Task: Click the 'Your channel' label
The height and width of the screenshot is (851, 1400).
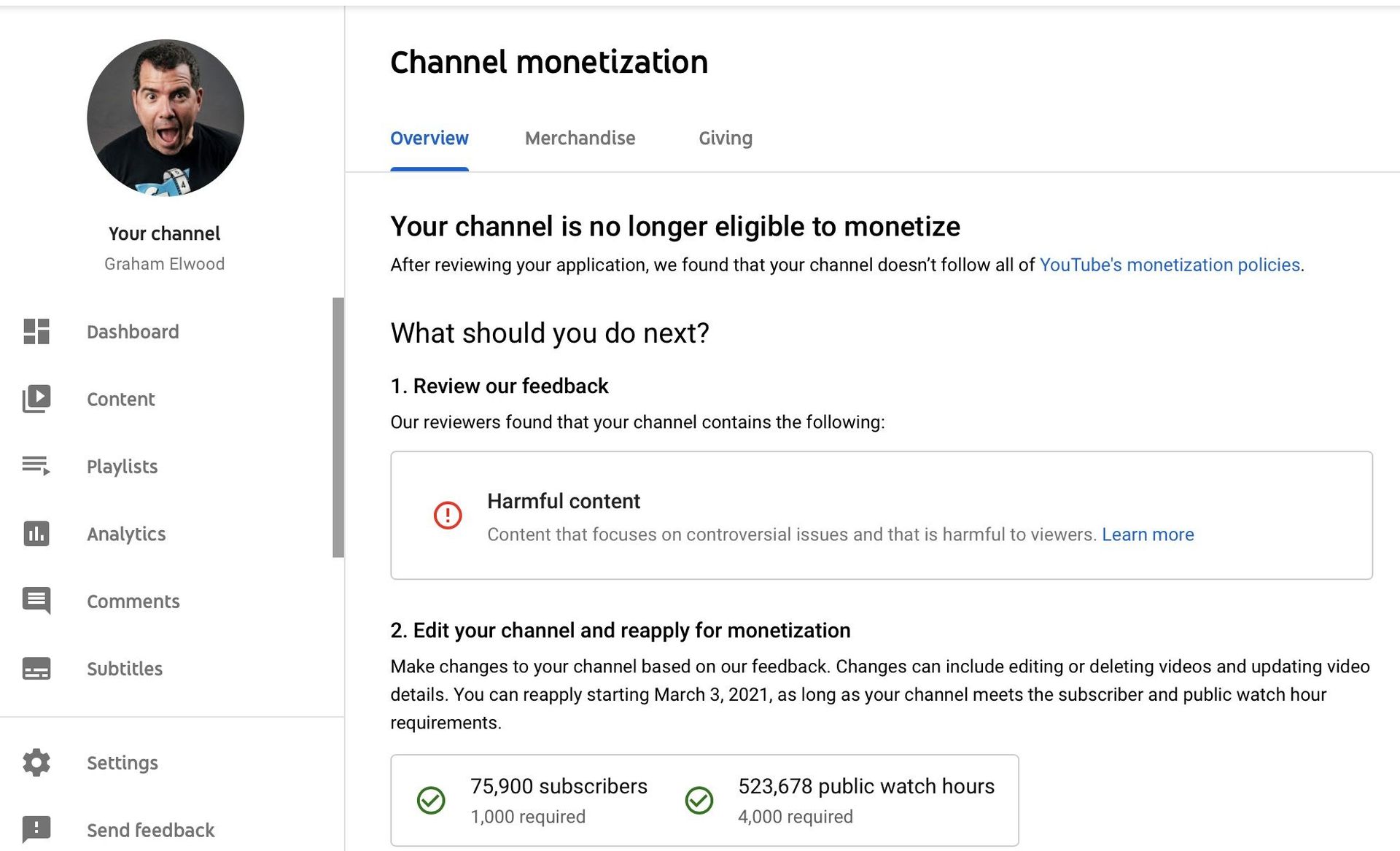Action: pos(165,233)
